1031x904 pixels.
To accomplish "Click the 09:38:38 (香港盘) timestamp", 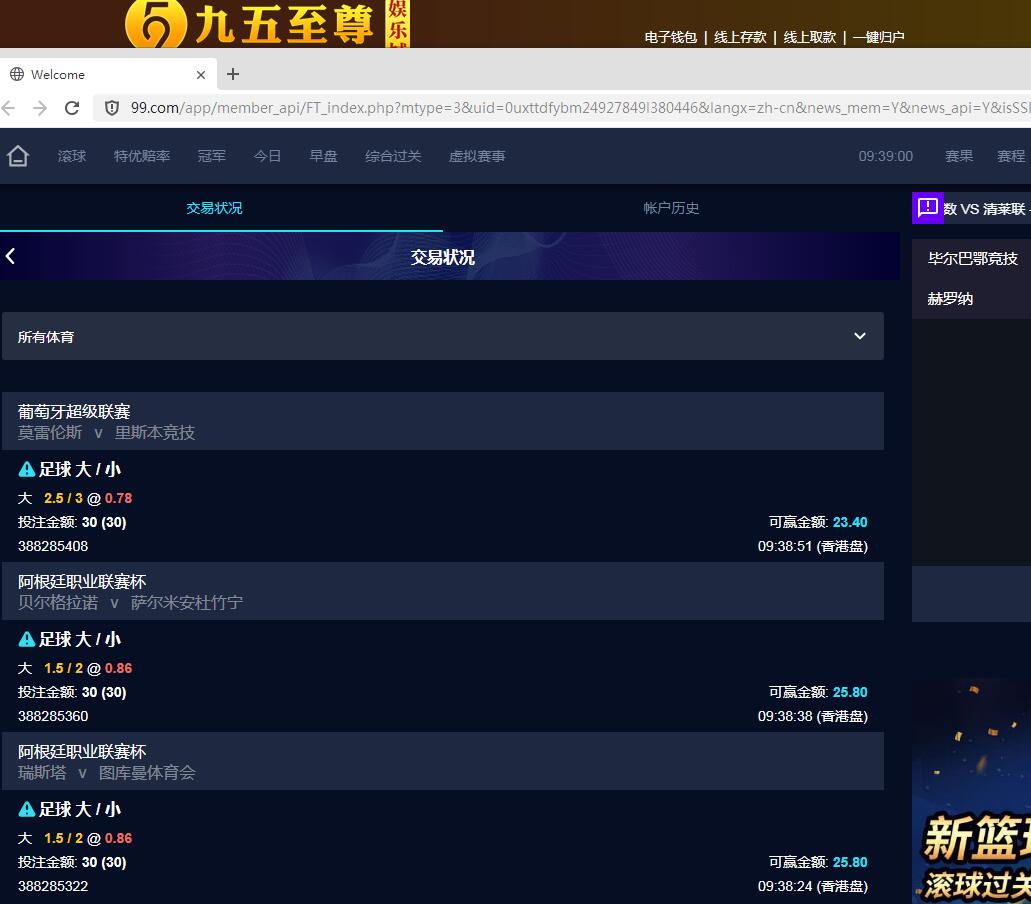I will [813, 716].
